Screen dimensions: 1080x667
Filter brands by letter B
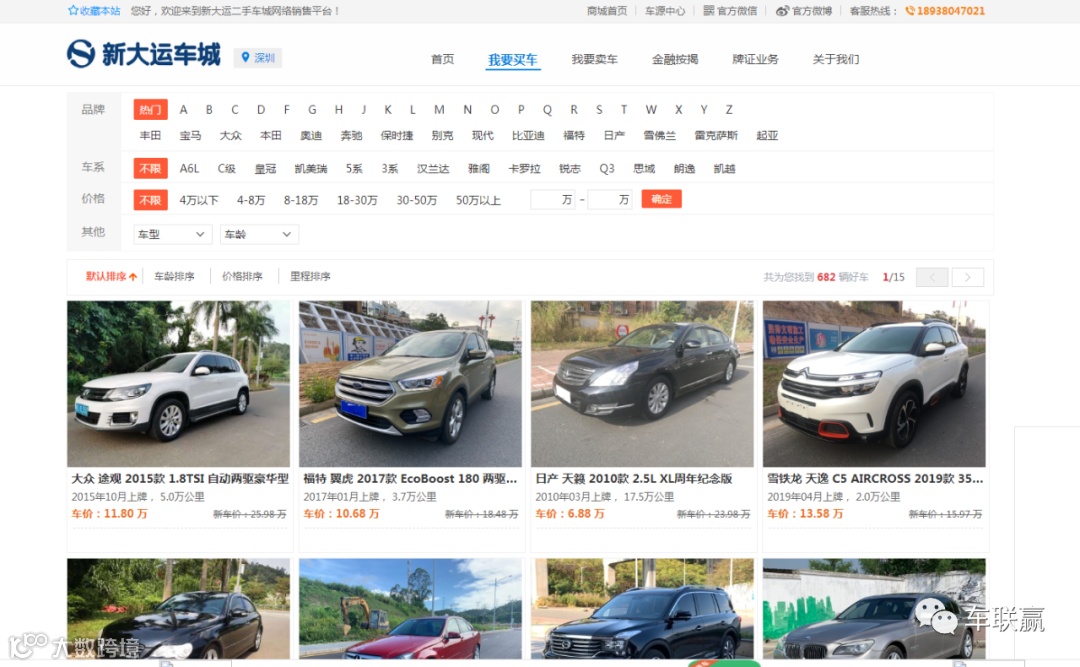pyautogui.click(x=209, y=110)
